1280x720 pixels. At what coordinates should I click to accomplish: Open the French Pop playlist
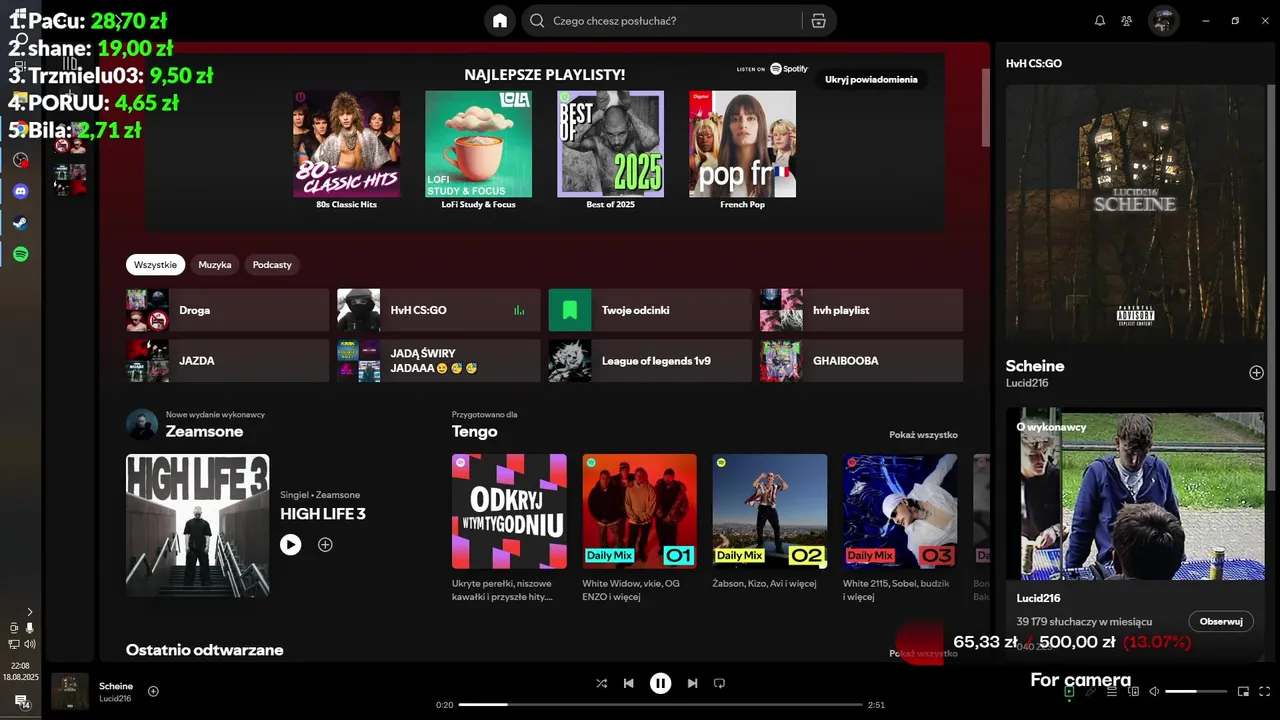click(742, 144)
